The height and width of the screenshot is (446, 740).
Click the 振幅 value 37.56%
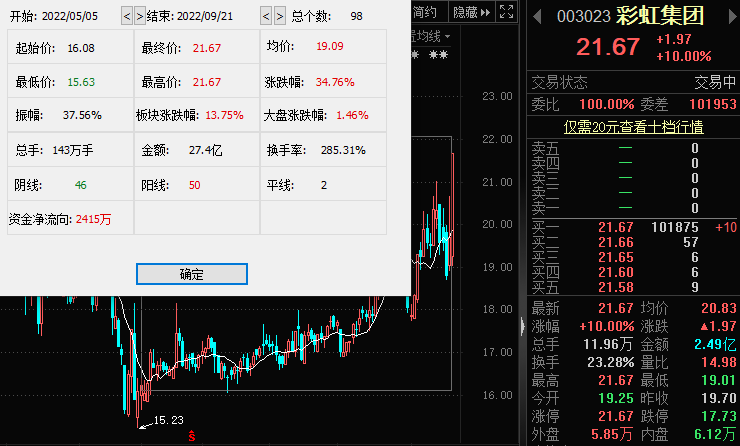82,115
